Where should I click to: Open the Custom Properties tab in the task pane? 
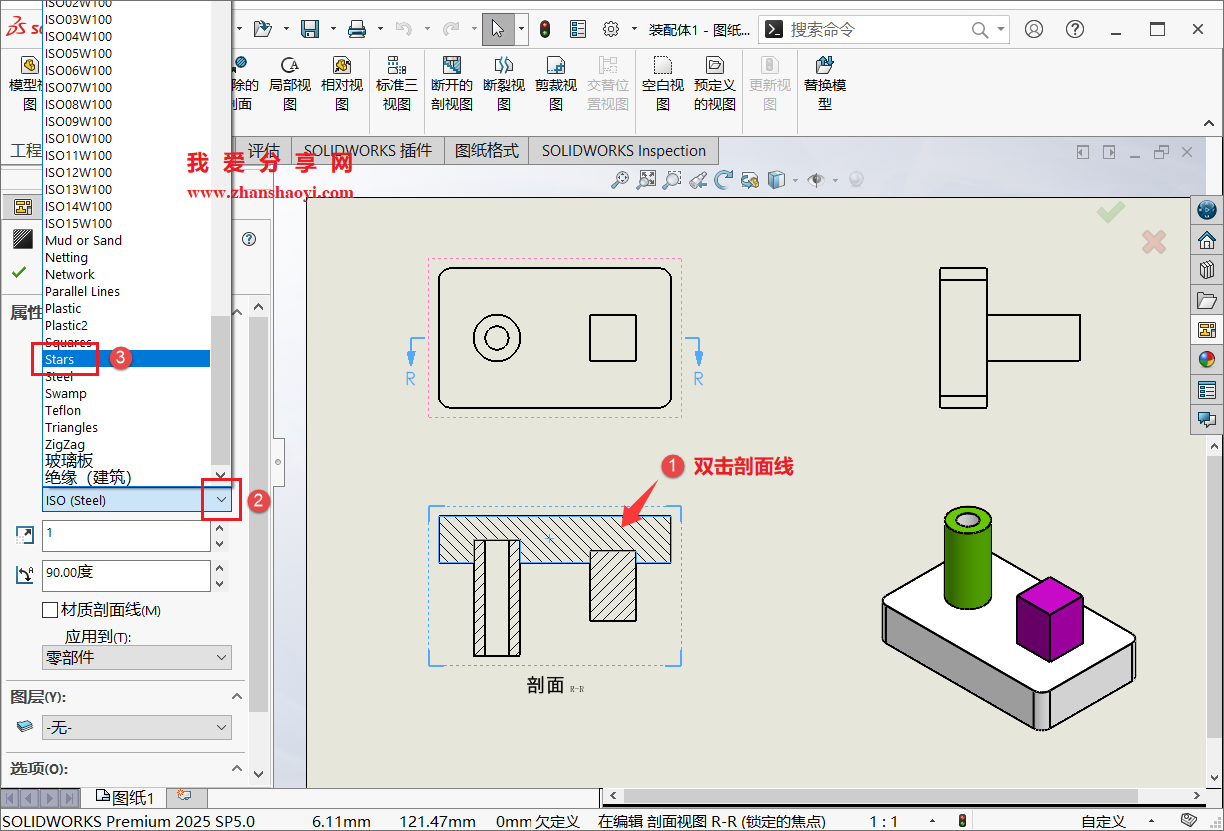tap(1207, 390)
